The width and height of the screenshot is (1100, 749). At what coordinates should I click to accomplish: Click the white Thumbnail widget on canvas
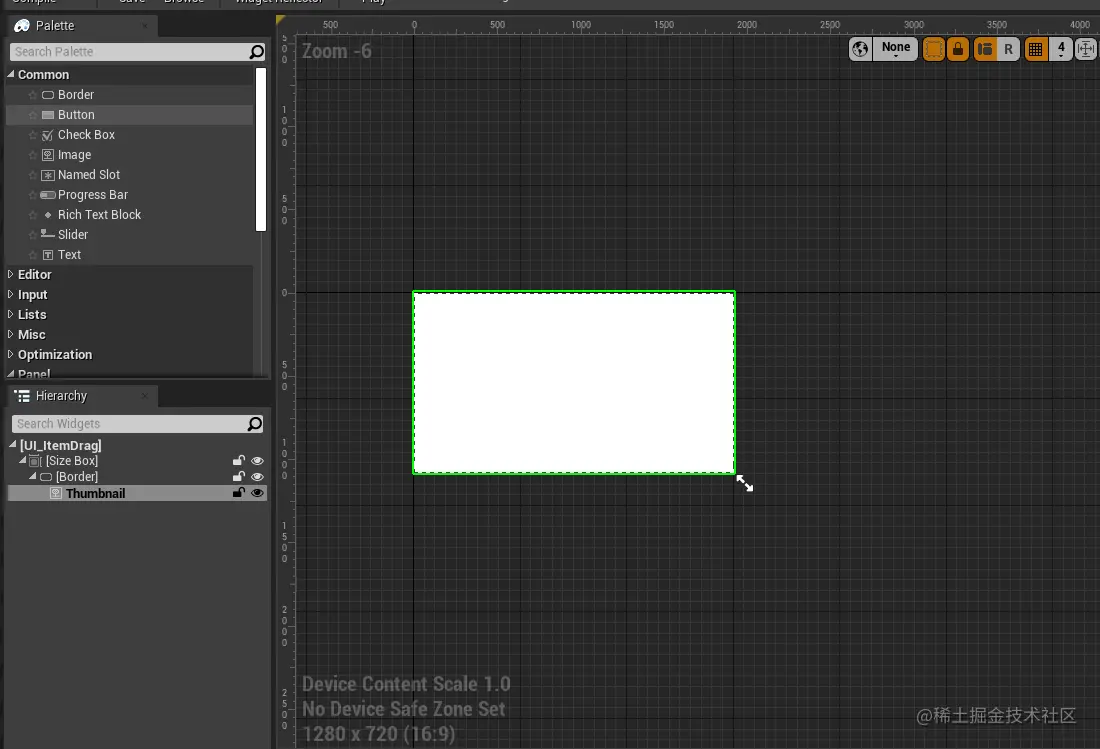coord(574,383)
